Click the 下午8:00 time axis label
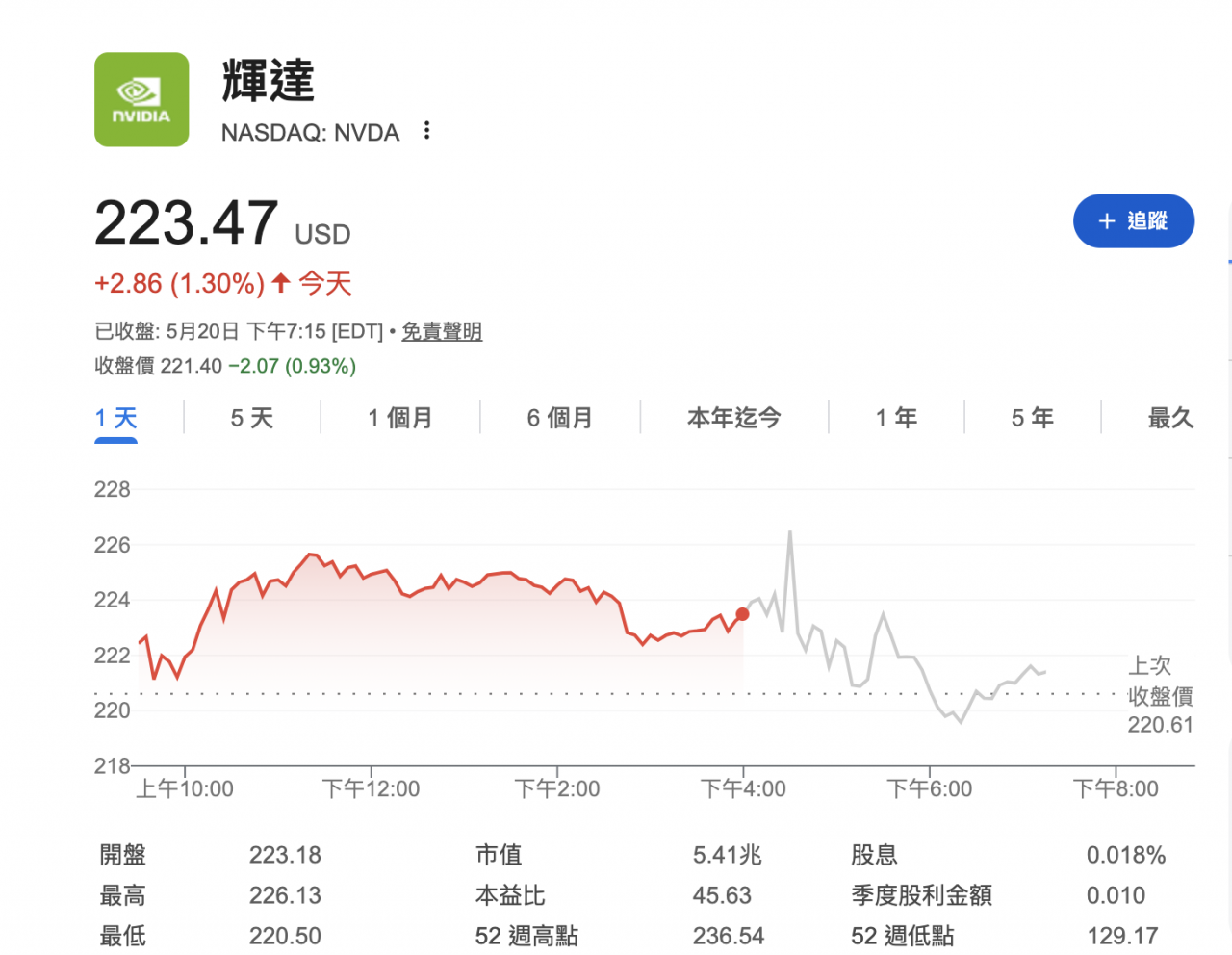Viewport: 1232px width, 955px height. (1116, 789)
